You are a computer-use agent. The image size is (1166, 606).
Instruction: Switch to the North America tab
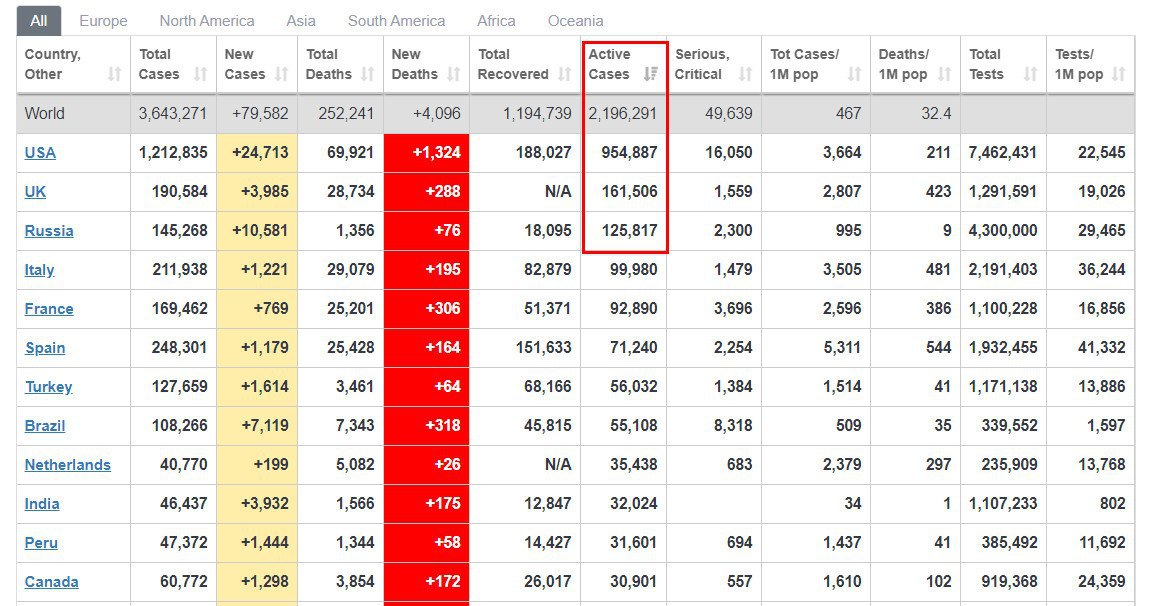coord(207,21)
